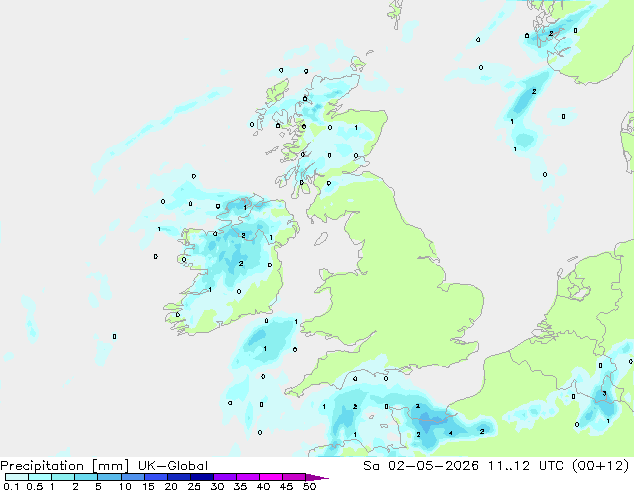Click the '20' legend scale label
This screenshot has width=634, height=490.
pyautogui.click(x=171, y=486)
